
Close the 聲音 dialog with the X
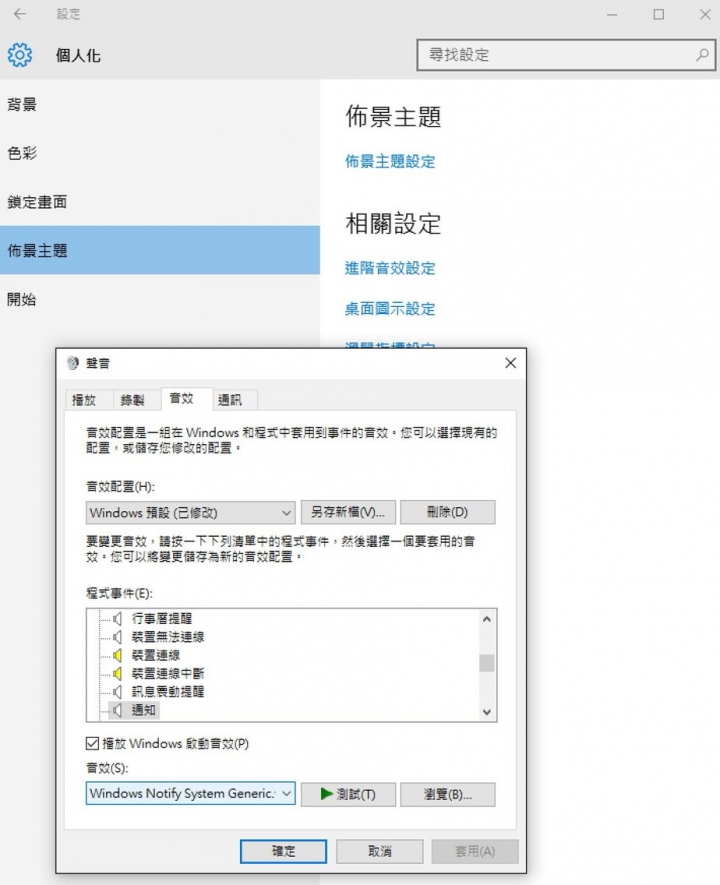point(511,363)
